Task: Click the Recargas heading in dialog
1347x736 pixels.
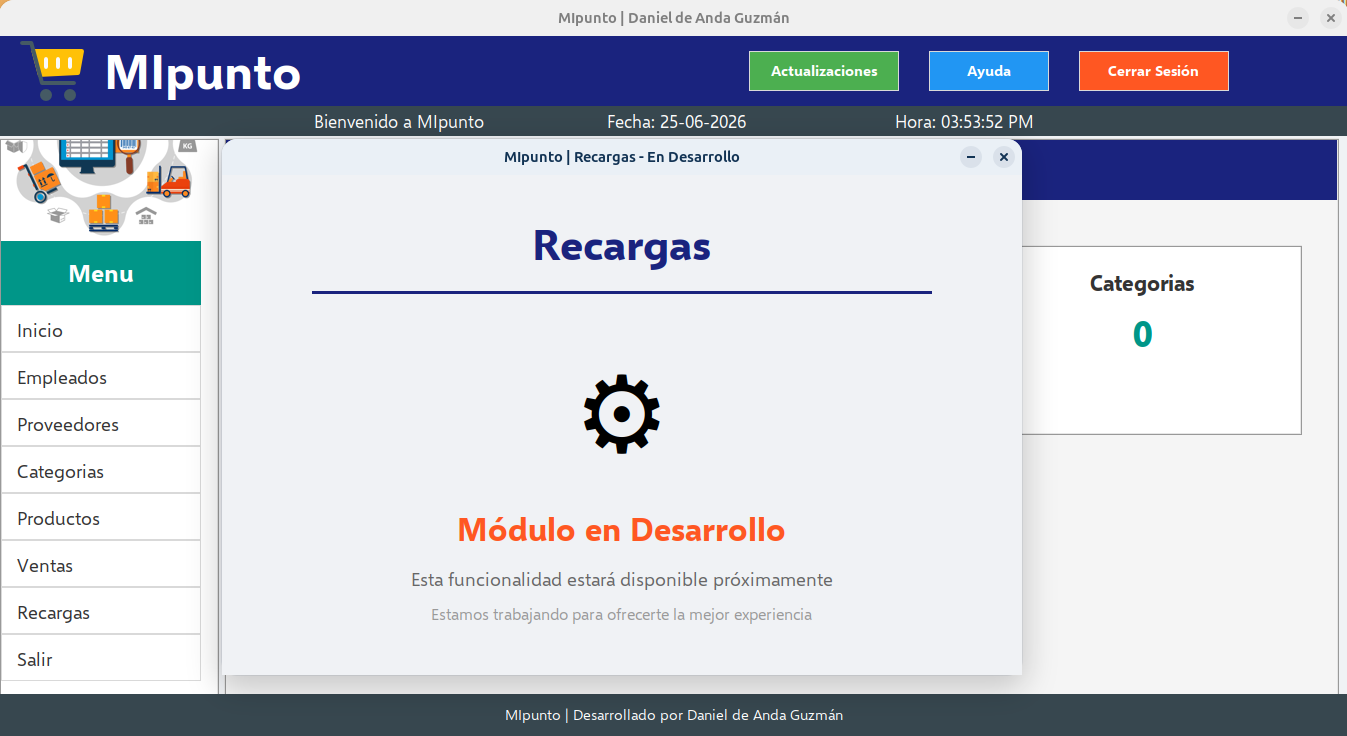Action: click(x=622, y=246)
